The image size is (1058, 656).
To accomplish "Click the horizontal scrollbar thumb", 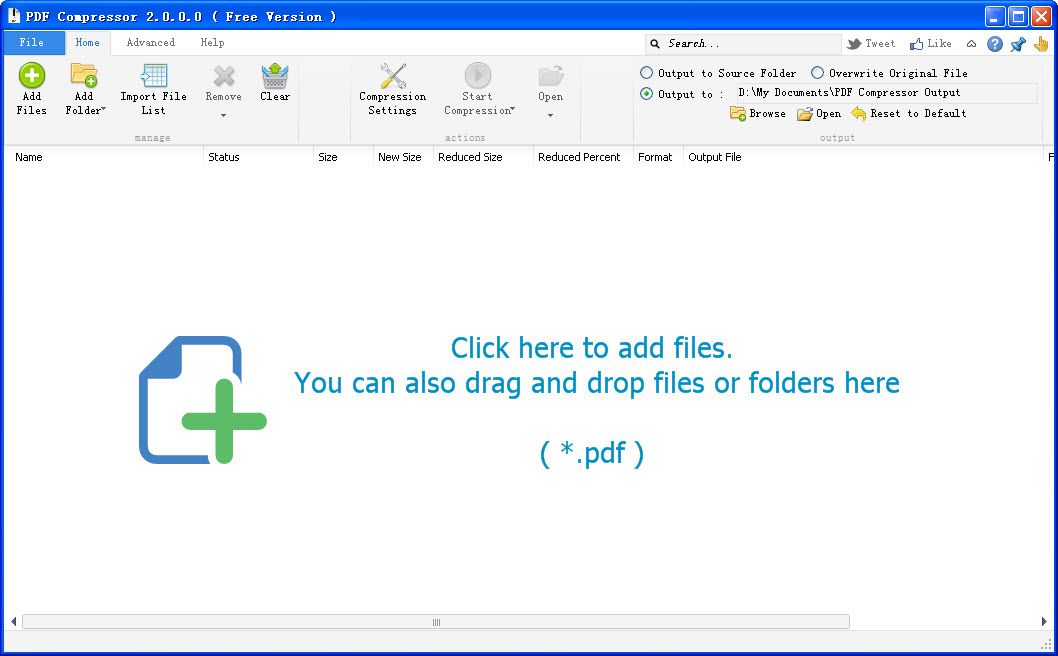I will pyautogui.click(x=436, y=622).
